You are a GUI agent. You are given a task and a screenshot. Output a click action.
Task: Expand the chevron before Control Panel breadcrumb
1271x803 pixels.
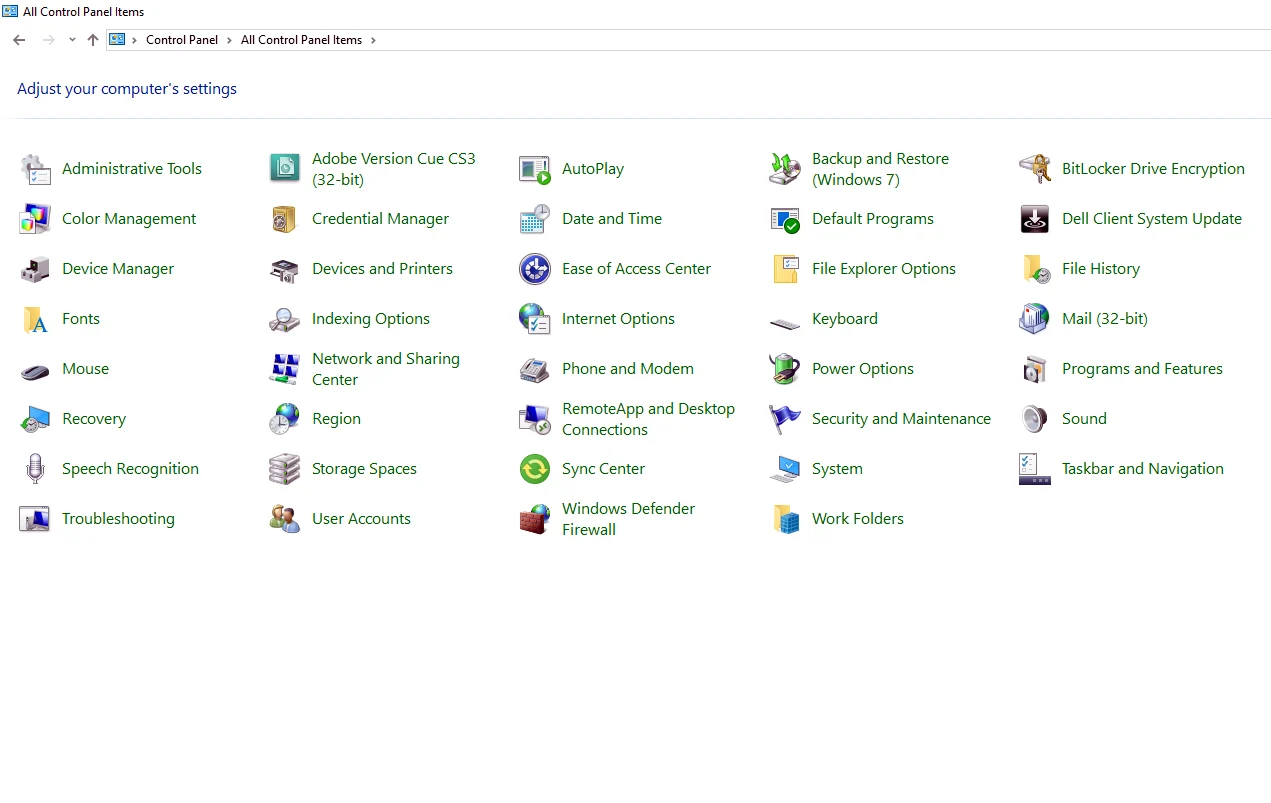tap(134, 40)
